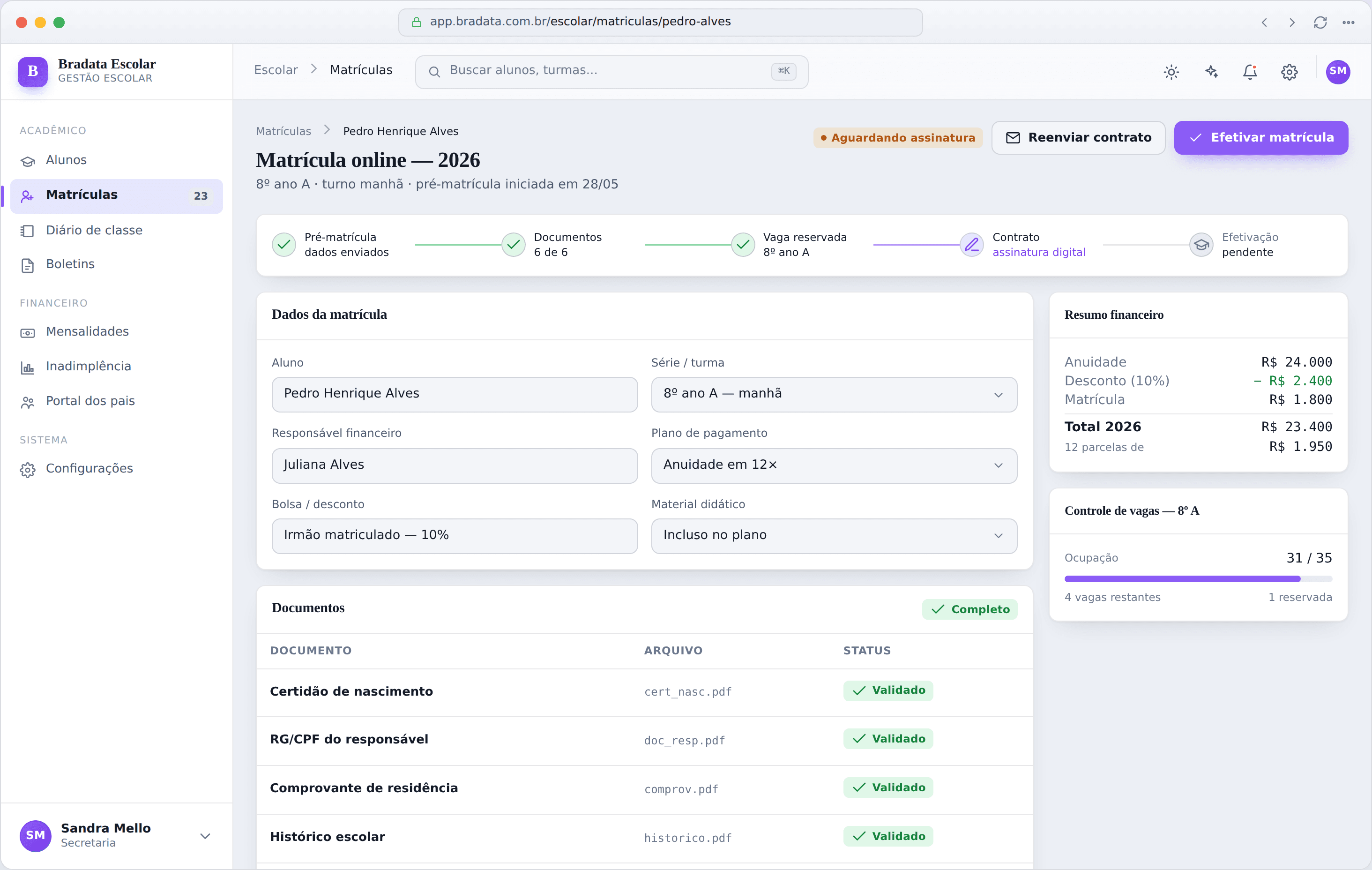The height and width of the screenshot is (870, 1372).
Task: Click Responsável financeiro field Juliana Alves
Action: point(454,465)
